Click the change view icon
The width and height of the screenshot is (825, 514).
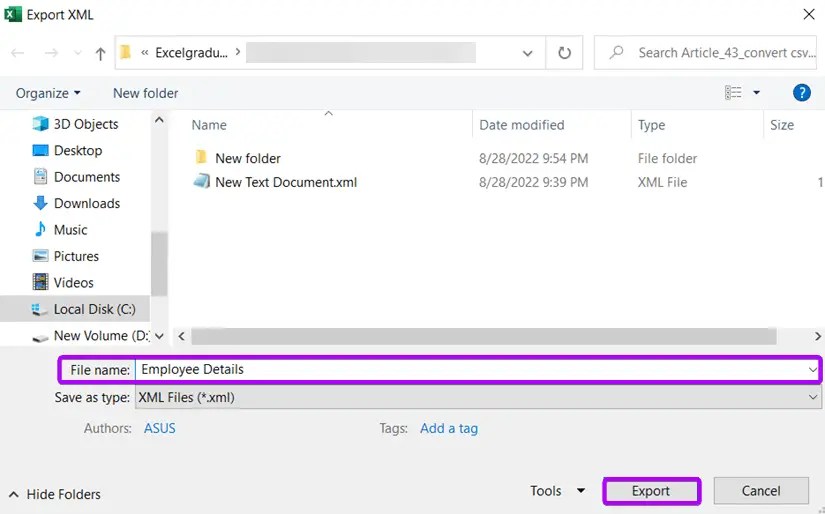733,93
